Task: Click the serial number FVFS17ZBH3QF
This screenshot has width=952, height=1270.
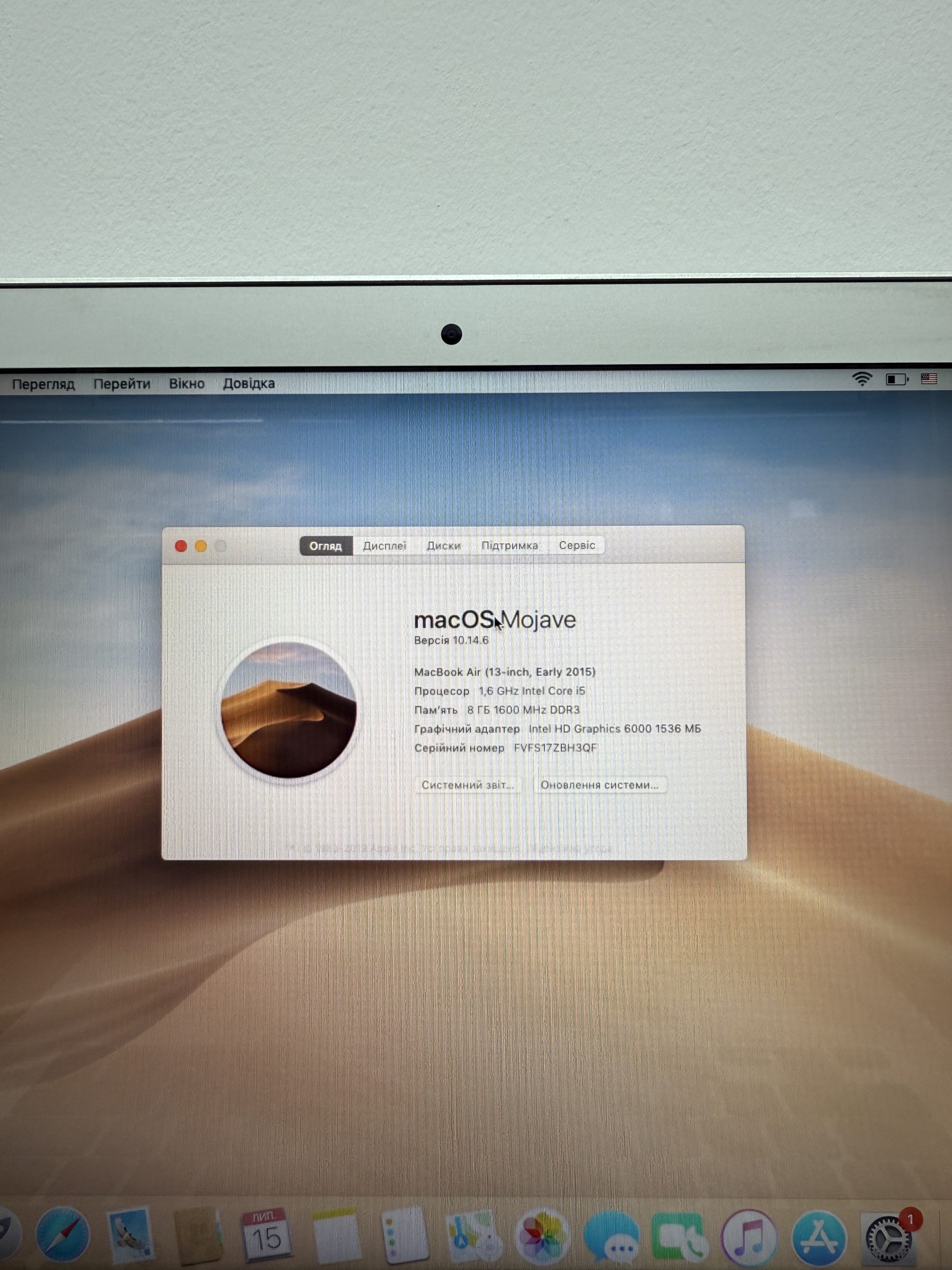Action: pyautogui.click(x=555, y=748)
